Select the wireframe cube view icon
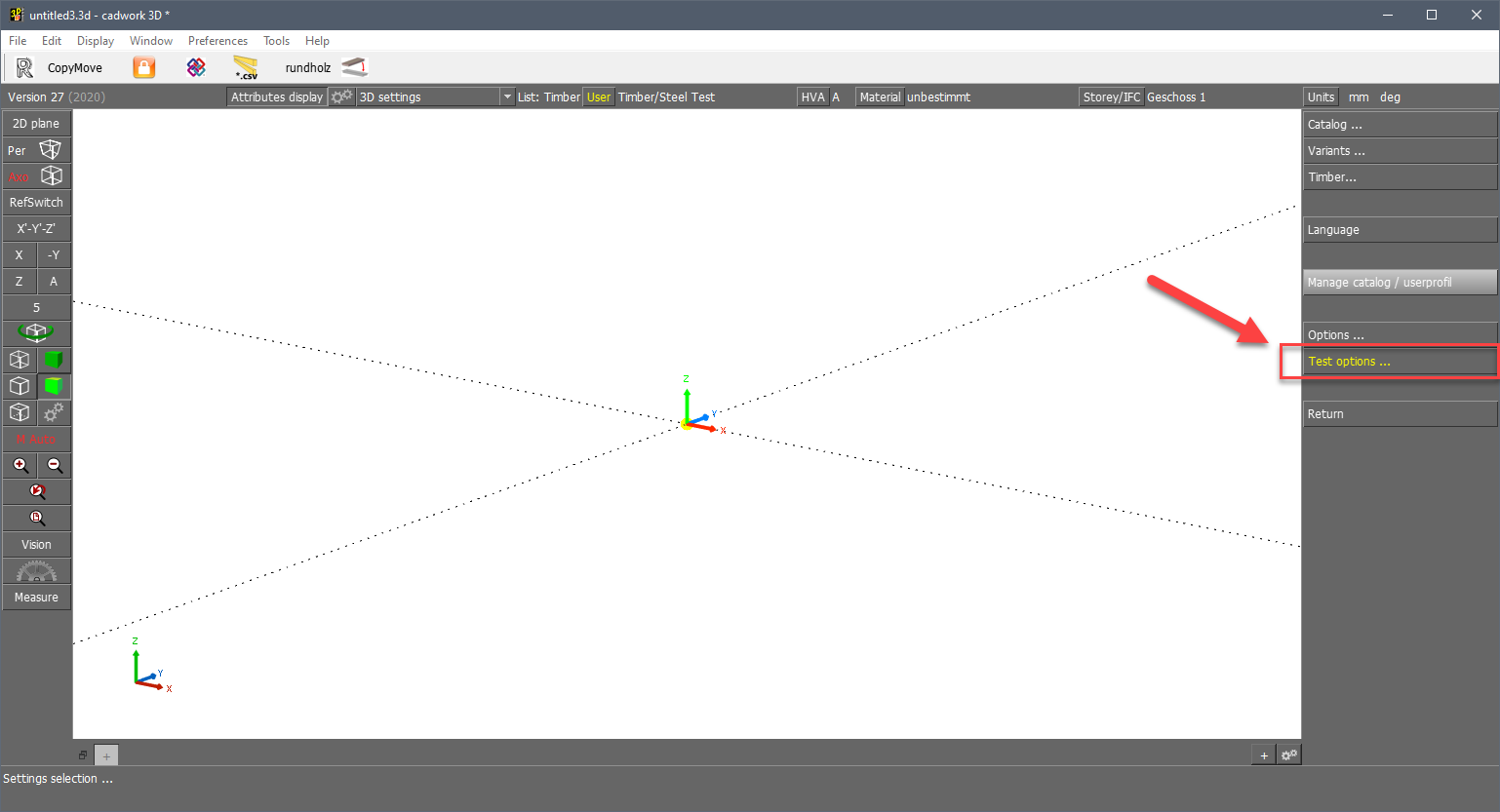This screenshot has width=1500, height=812. click(19, 360)
